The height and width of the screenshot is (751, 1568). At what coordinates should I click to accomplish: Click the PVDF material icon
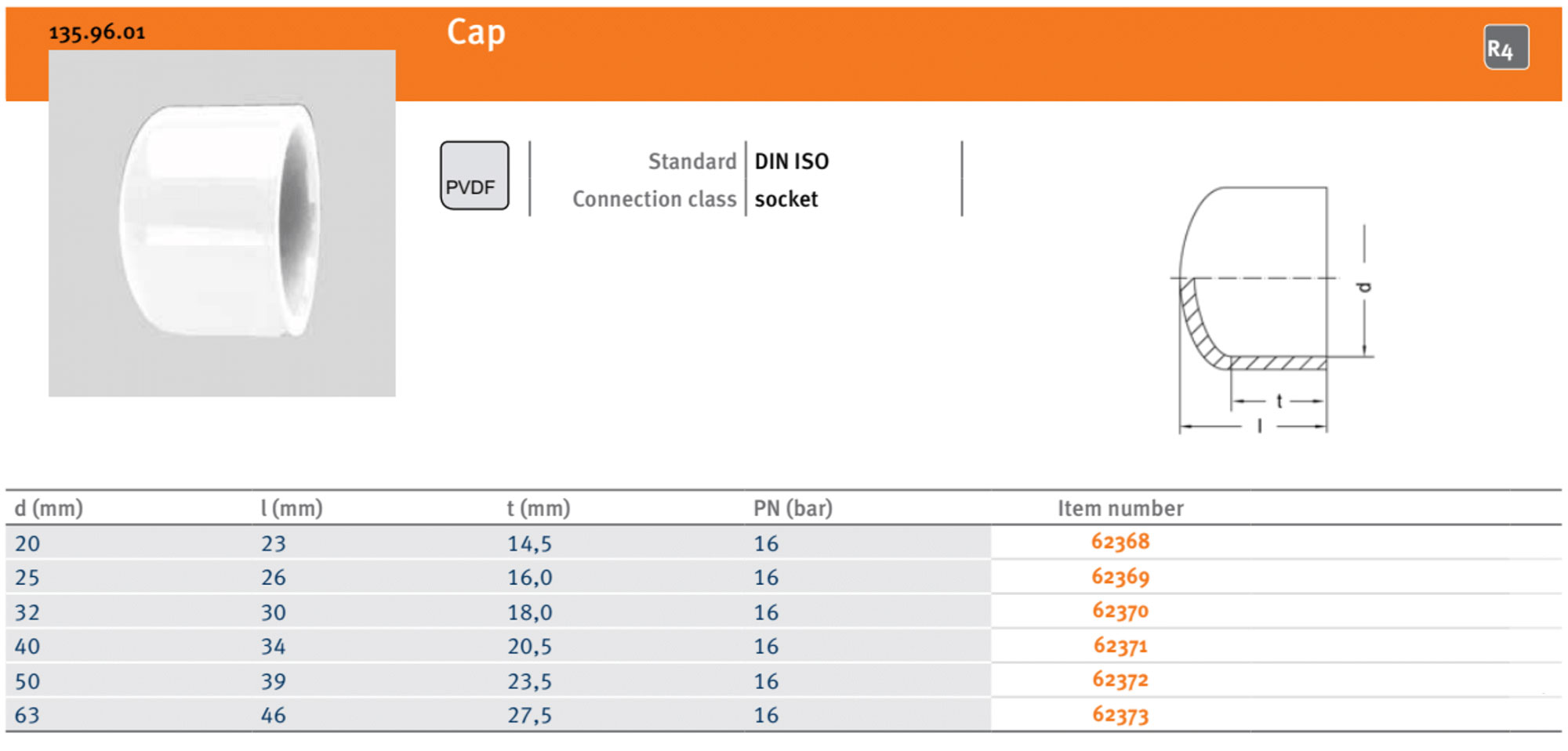(x=474, y=176)
